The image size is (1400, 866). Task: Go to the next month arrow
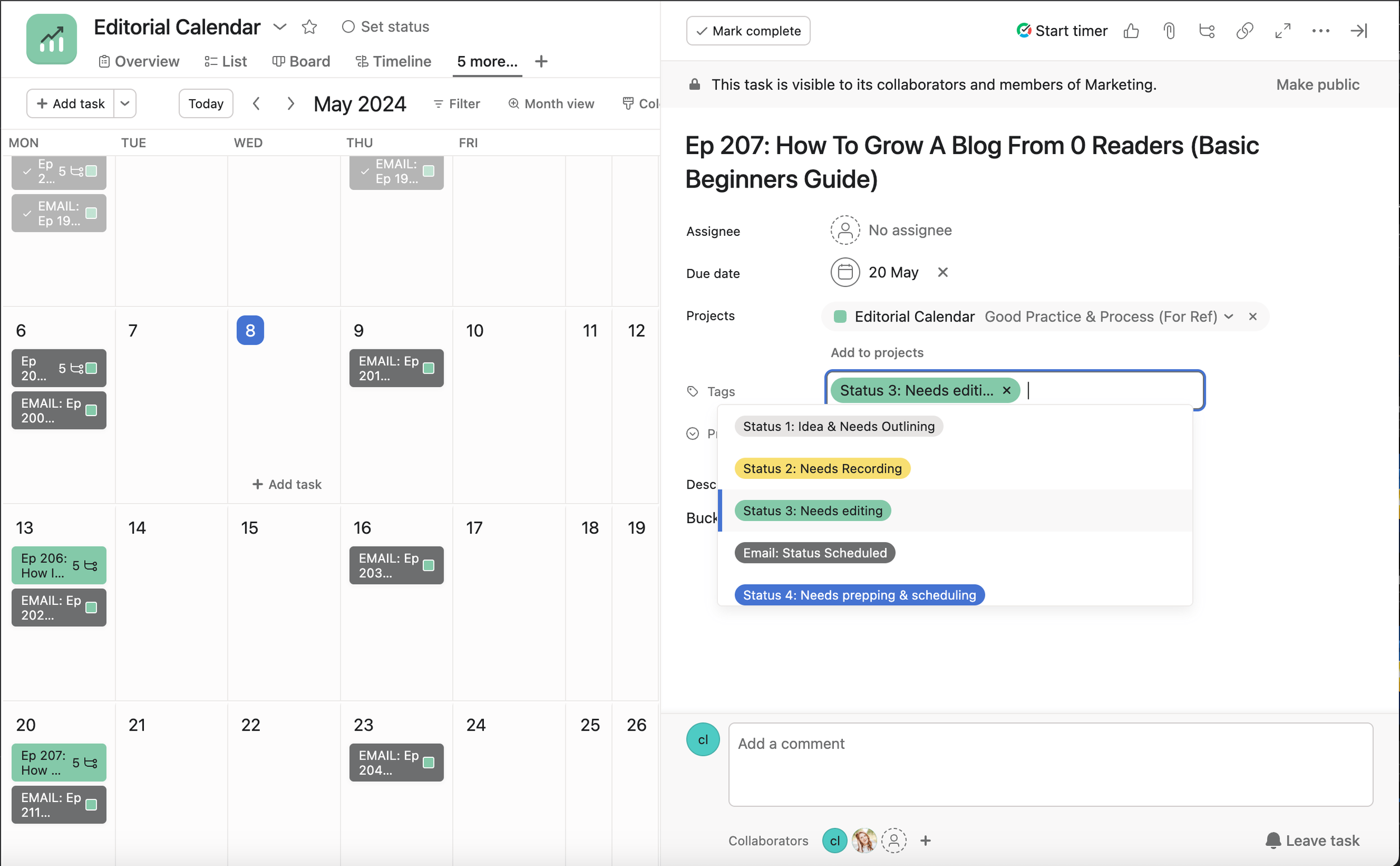point(290,104)
